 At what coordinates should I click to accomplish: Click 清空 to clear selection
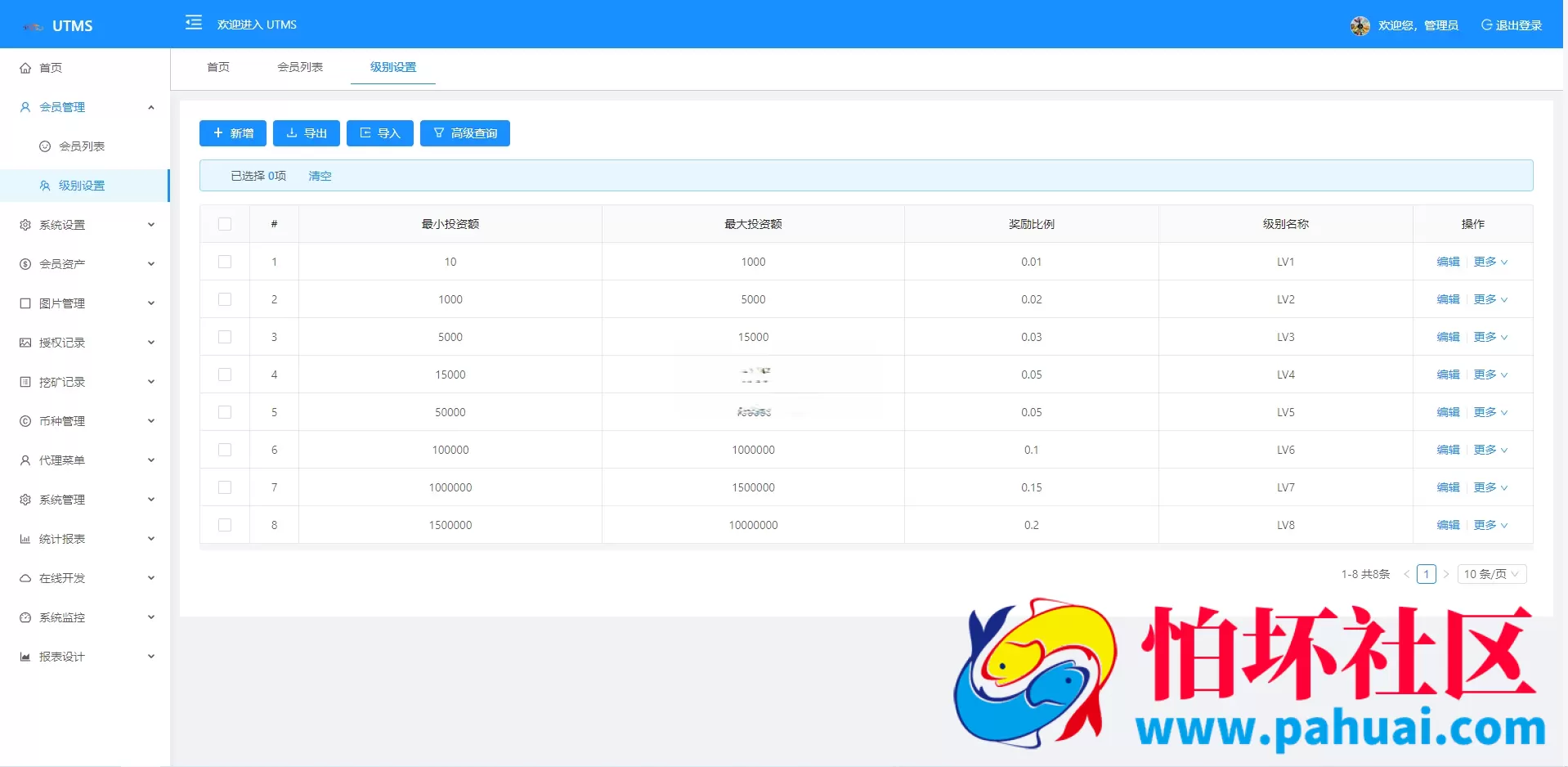click(320, 176)
